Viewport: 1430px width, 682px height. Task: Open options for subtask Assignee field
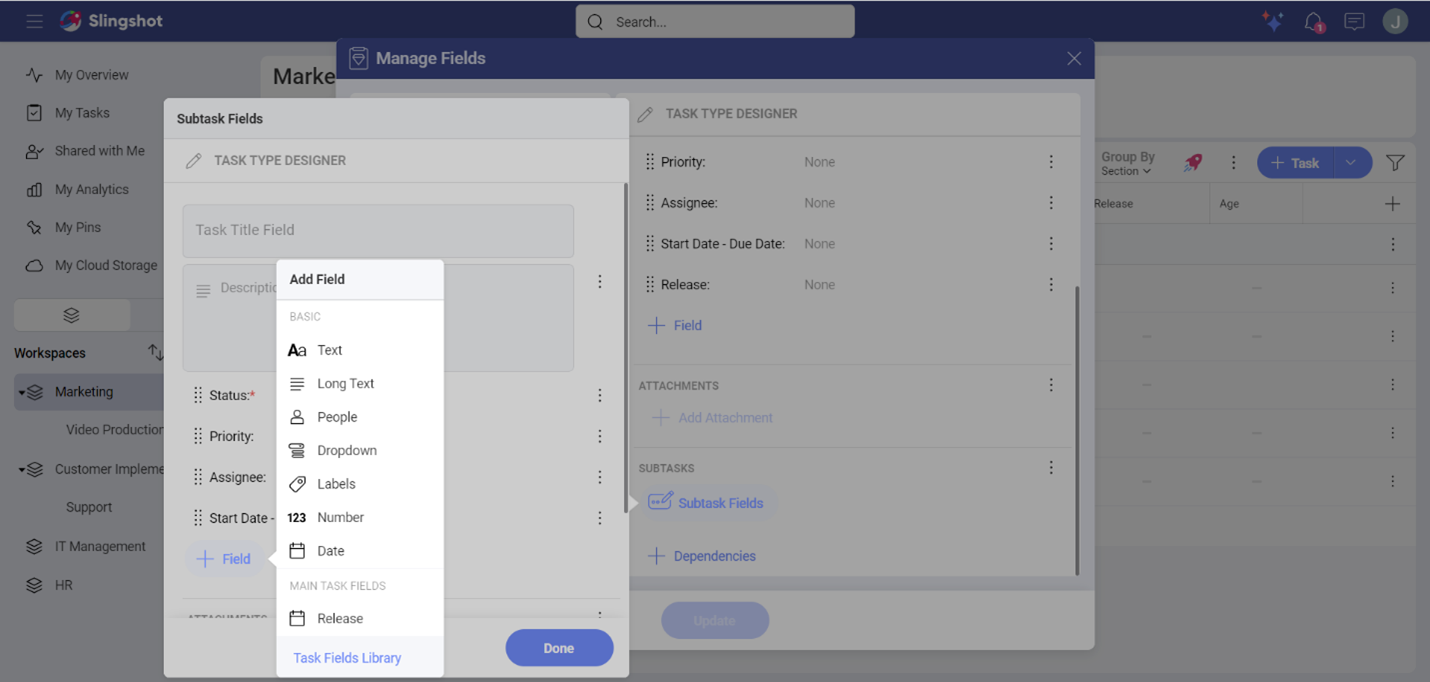[x=600, y=478]
